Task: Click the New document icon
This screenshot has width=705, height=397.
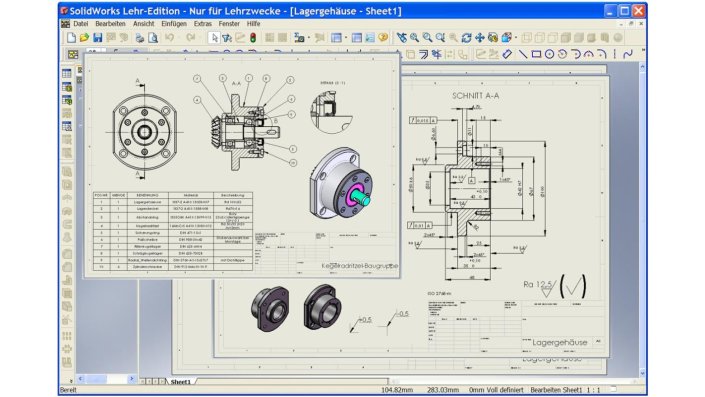Action: (x=71, y=38)
